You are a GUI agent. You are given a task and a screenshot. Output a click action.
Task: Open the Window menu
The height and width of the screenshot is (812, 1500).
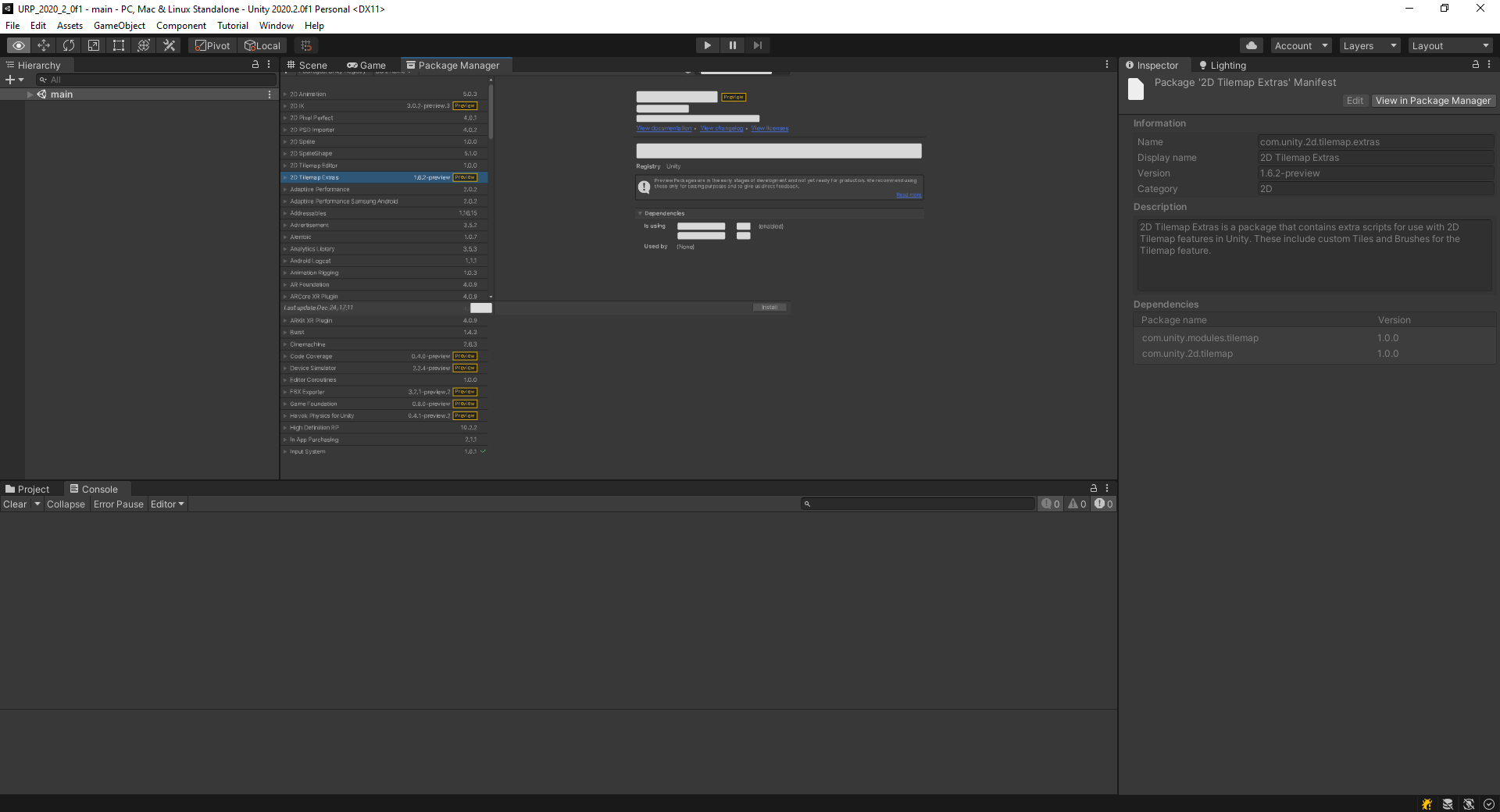pos(277,26)
